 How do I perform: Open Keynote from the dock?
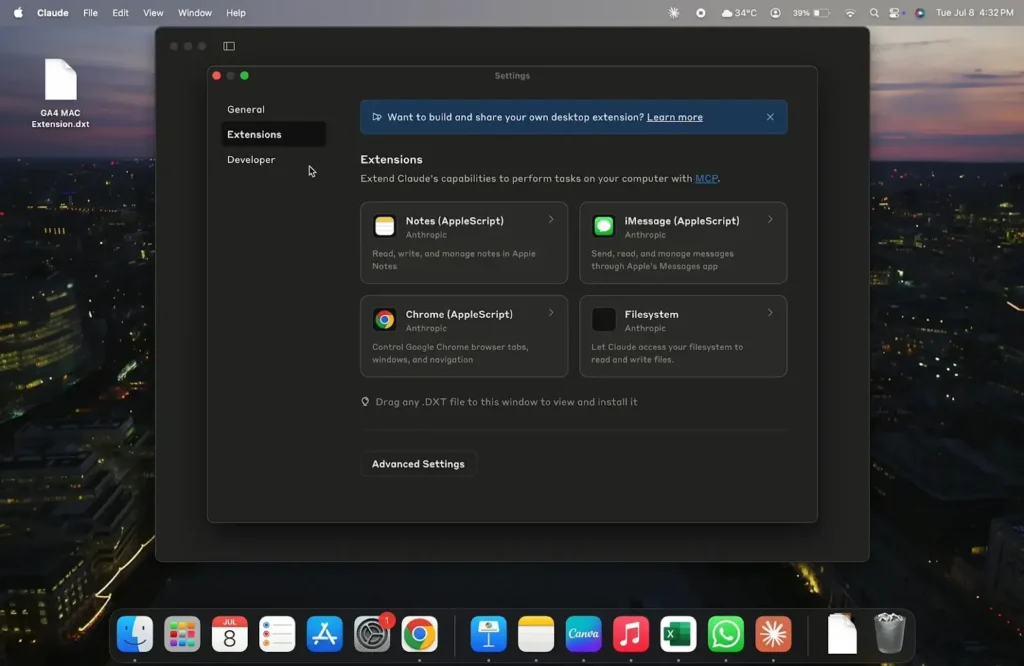488,633
